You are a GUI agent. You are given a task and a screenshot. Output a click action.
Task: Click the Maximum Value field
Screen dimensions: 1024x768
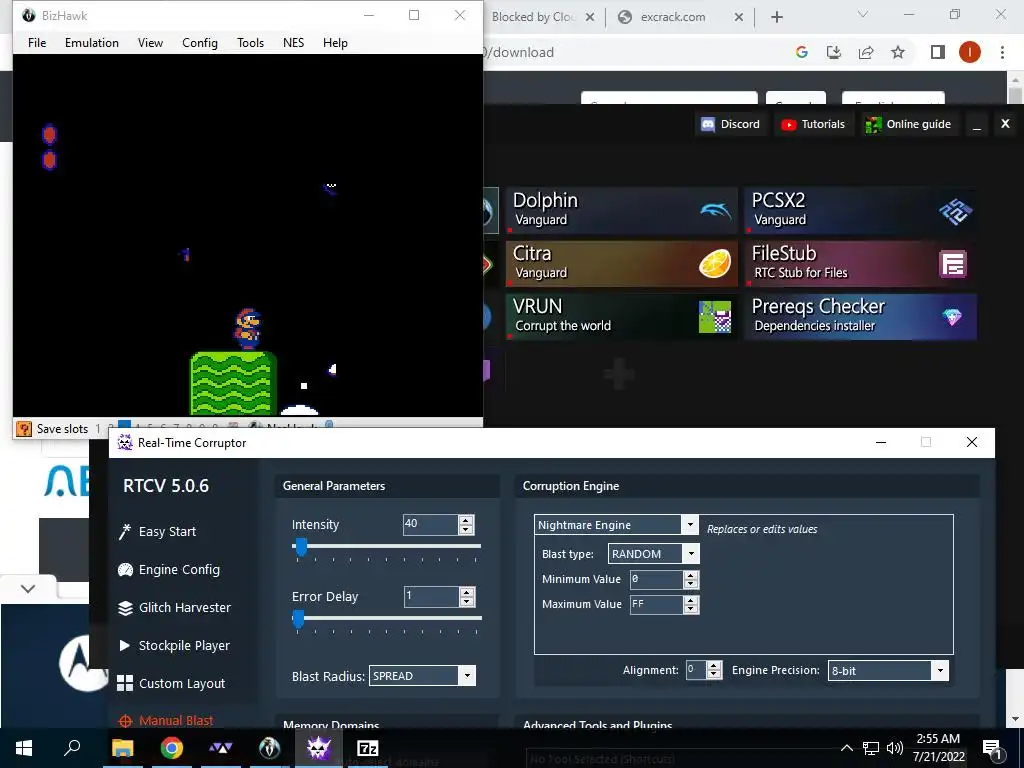tap(656, 605)
